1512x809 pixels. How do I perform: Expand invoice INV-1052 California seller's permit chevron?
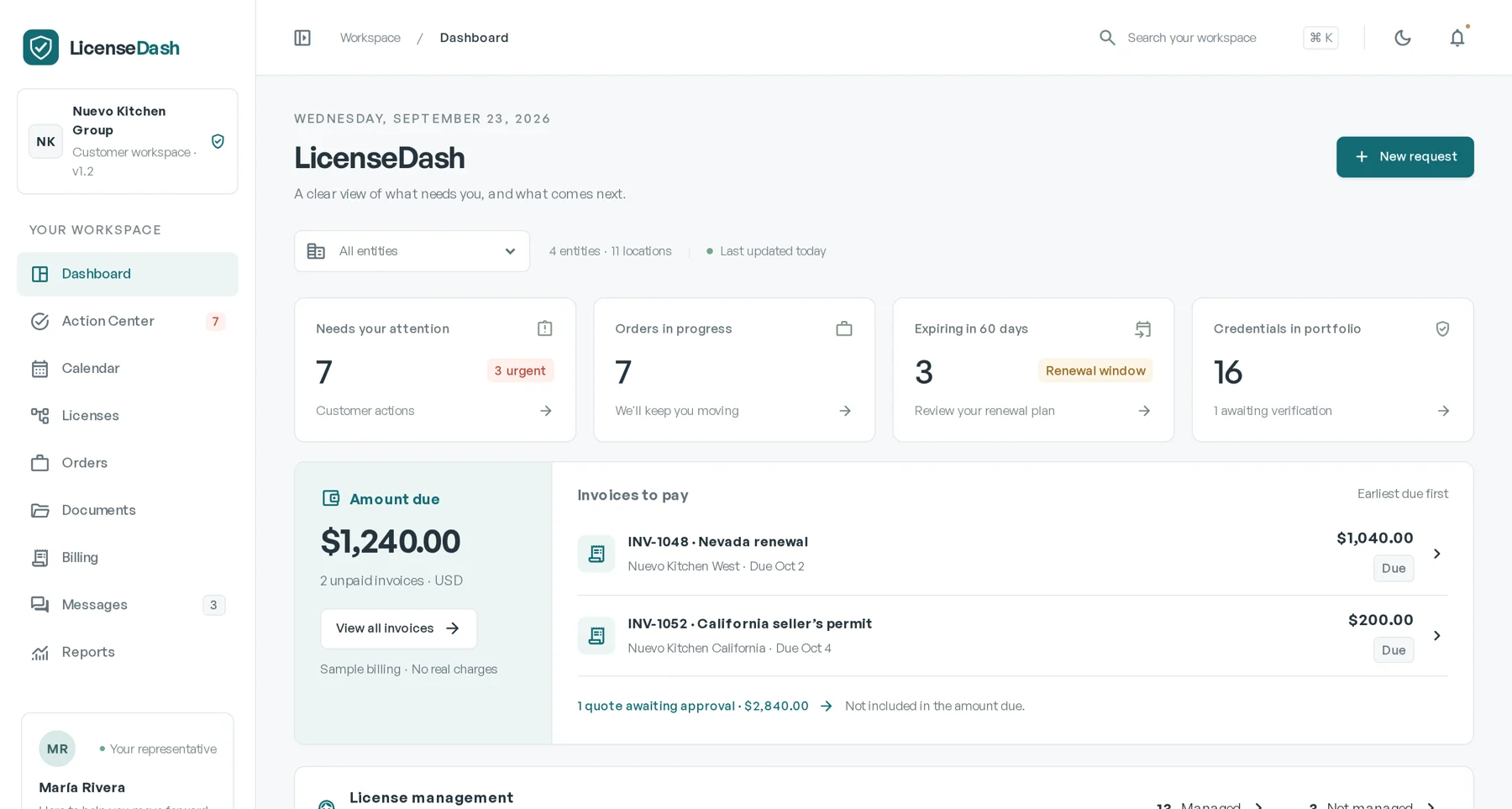click(1436, 636)
